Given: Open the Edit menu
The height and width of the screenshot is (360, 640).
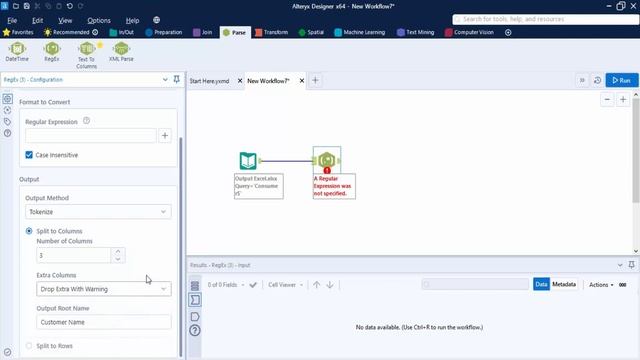Looking at the screenshot, I should pyautogui.click(x=38, y=20).
